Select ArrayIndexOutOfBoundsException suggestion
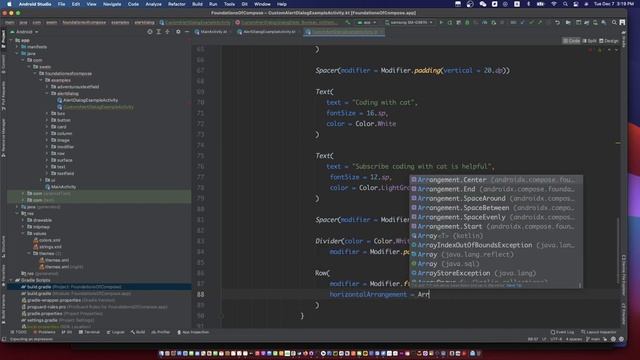The image size is (640, 360). (x=496, y=245)
